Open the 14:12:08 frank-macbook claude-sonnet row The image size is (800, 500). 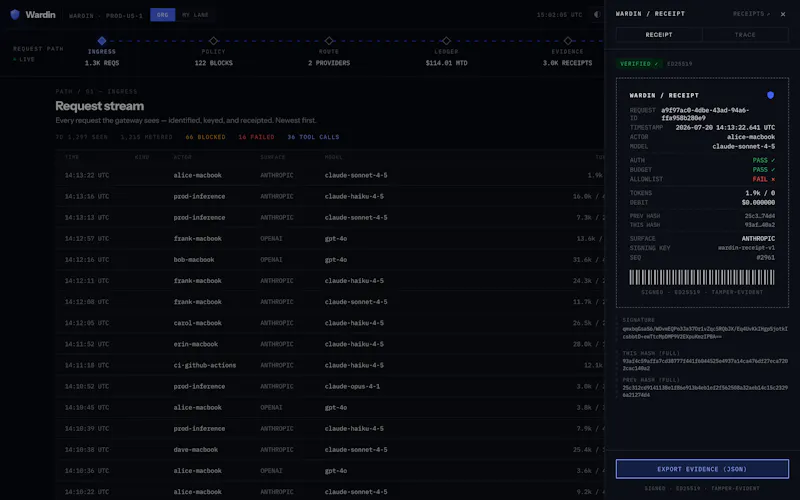pyautogui.click(x=330, y=302)
